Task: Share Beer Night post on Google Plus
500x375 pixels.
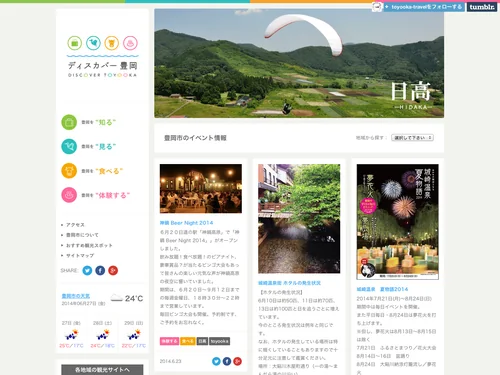Action: click(x=238, y=361)
